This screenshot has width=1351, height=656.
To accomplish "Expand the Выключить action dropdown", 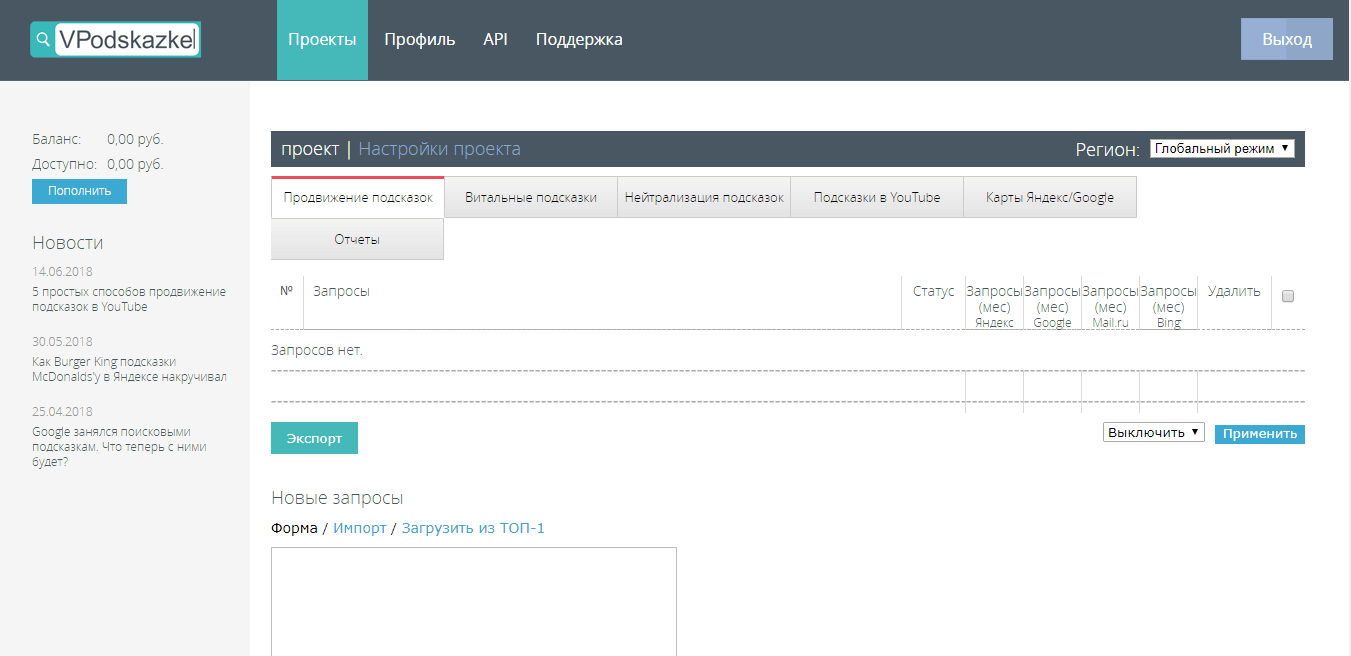I will tap(1153, 433).
